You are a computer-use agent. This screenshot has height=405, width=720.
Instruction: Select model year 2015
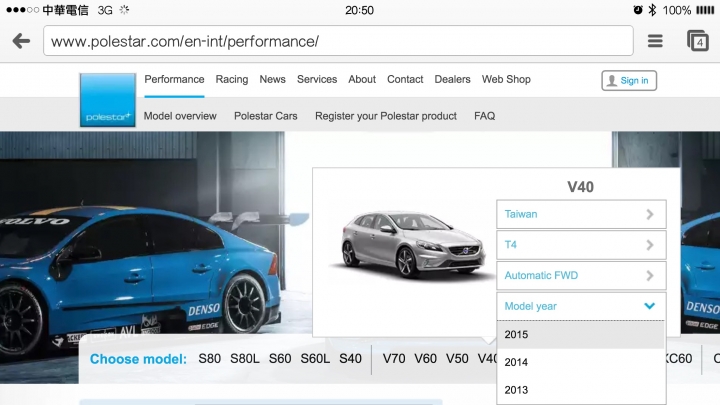(x=581, y=334)
